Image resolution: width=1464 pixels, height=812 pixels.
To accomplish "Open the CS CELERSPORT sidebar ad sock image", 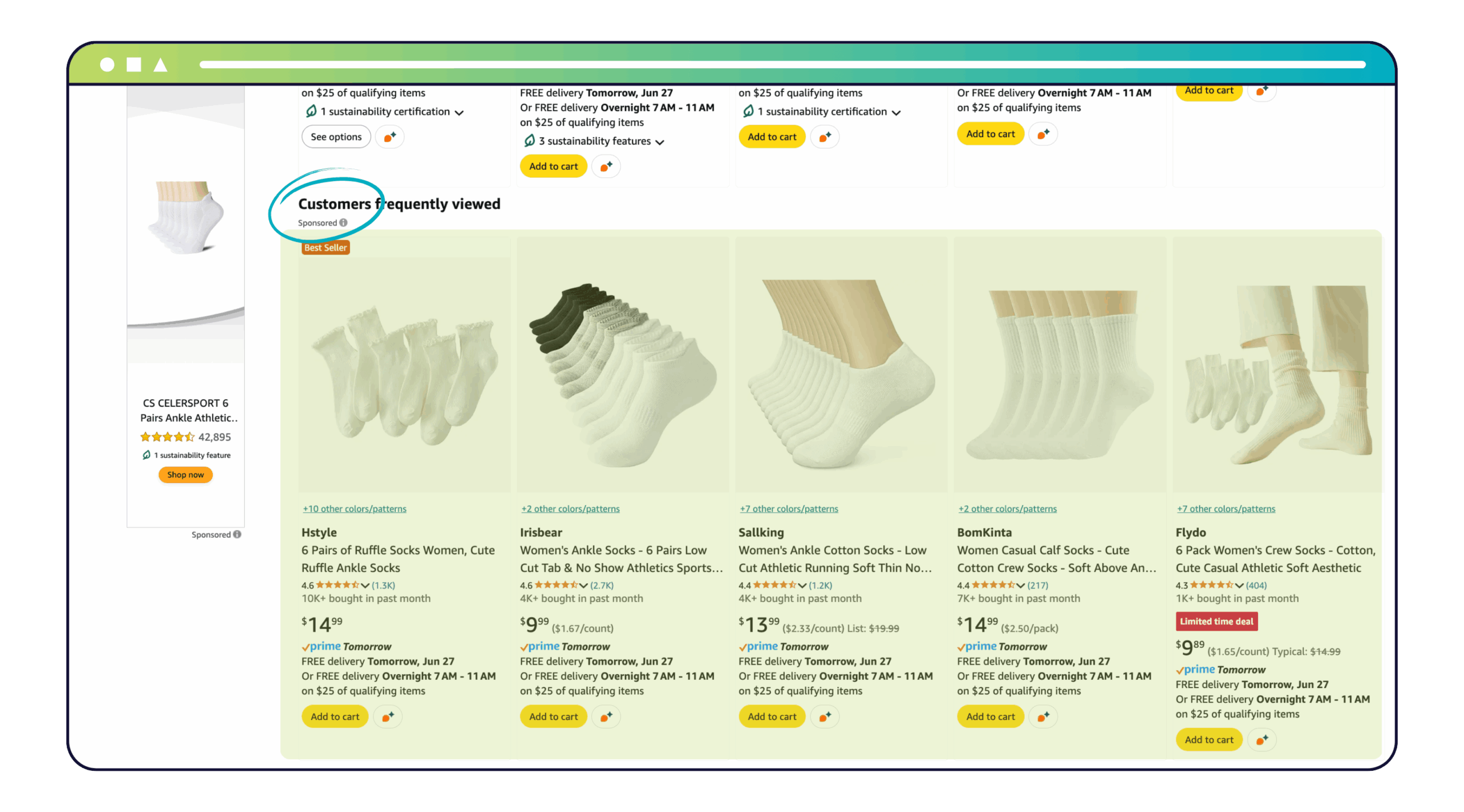I will [185, 217].
